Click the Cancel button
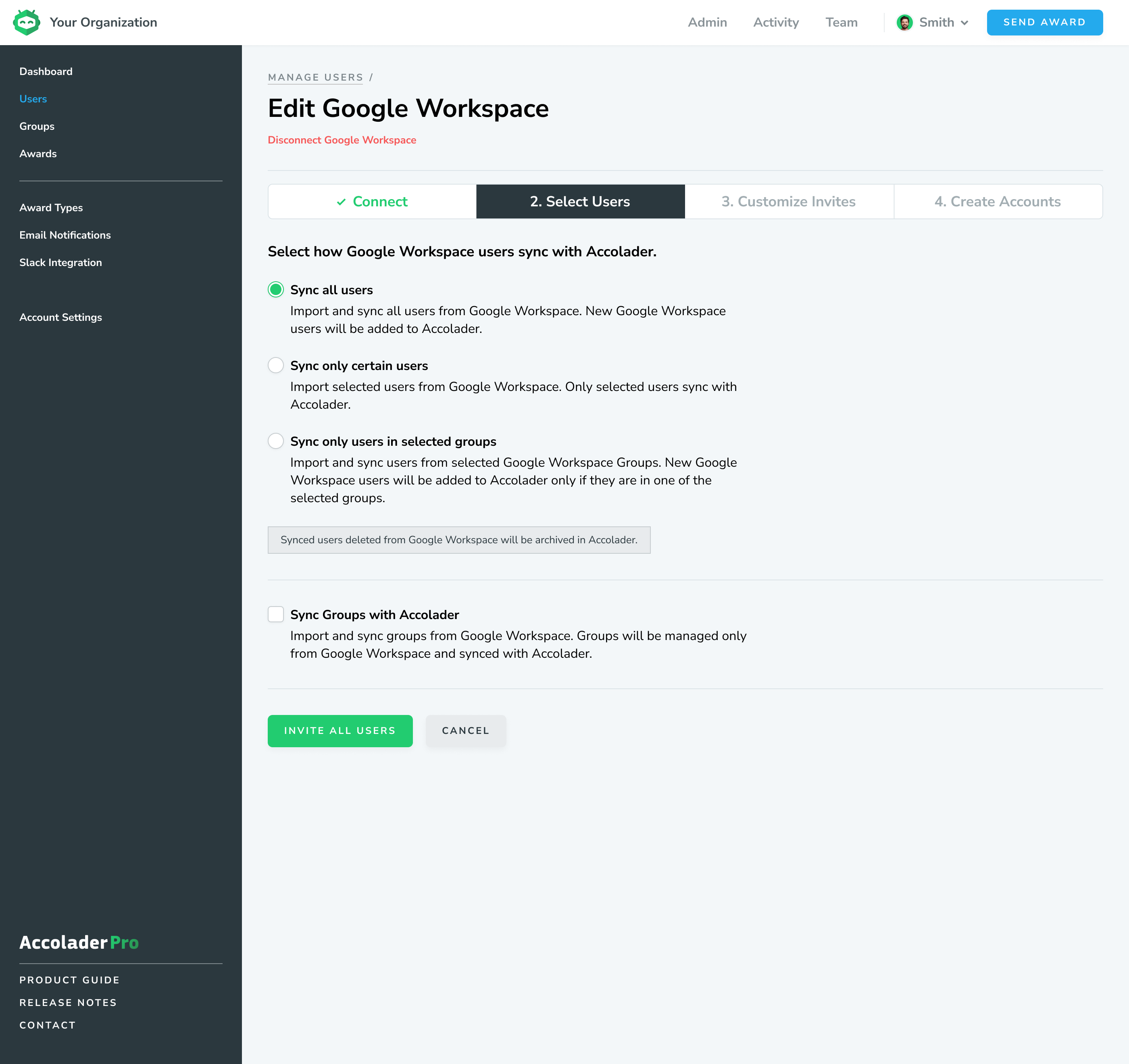The width and height of the screenshot is (1129, 1064). click(x=465, y=731)
